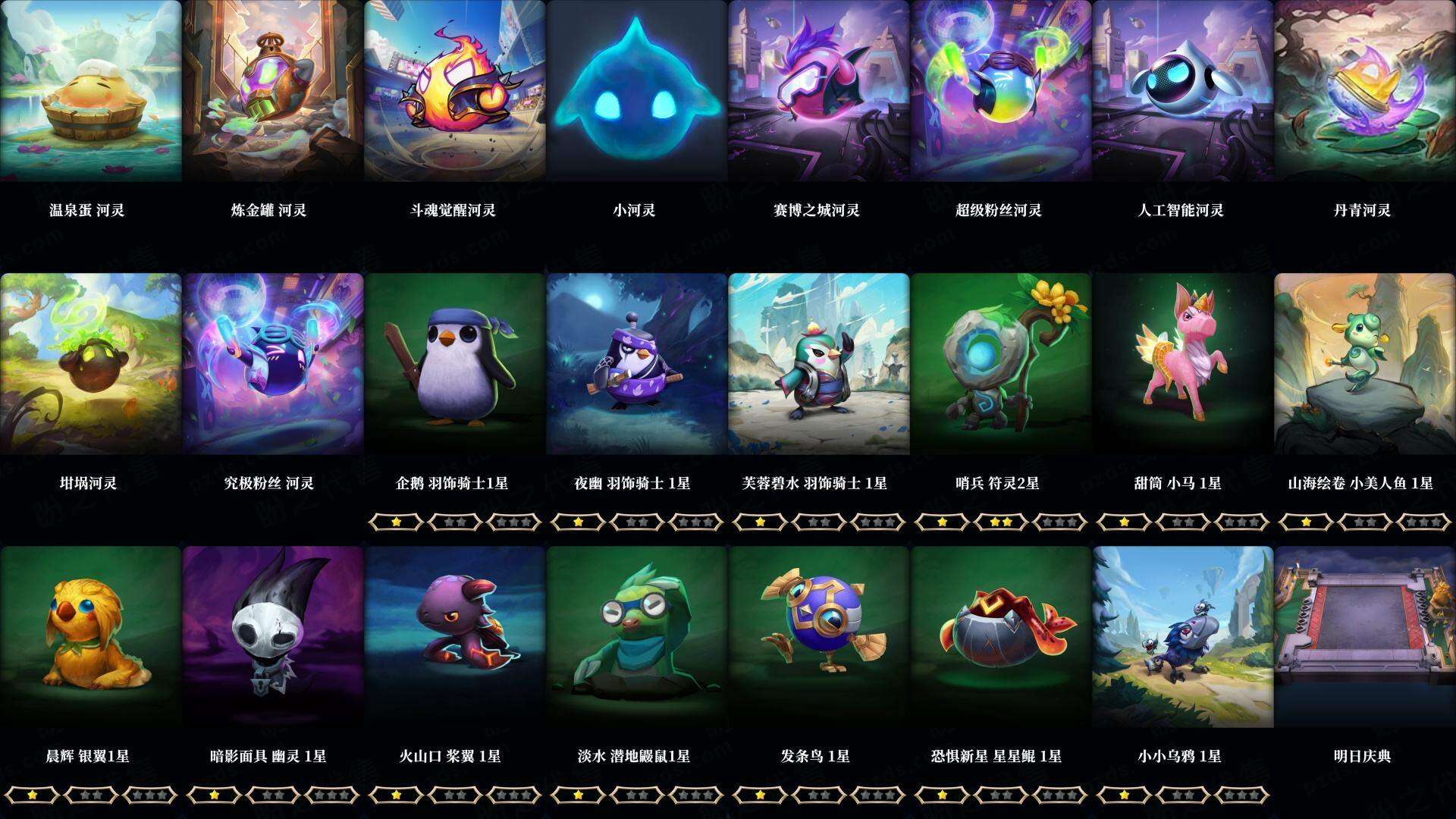Open the 赛博之城河灵 card
The width and height of the screenshot is (1456, 819).
pyautogui.click(x=819, y=91)
